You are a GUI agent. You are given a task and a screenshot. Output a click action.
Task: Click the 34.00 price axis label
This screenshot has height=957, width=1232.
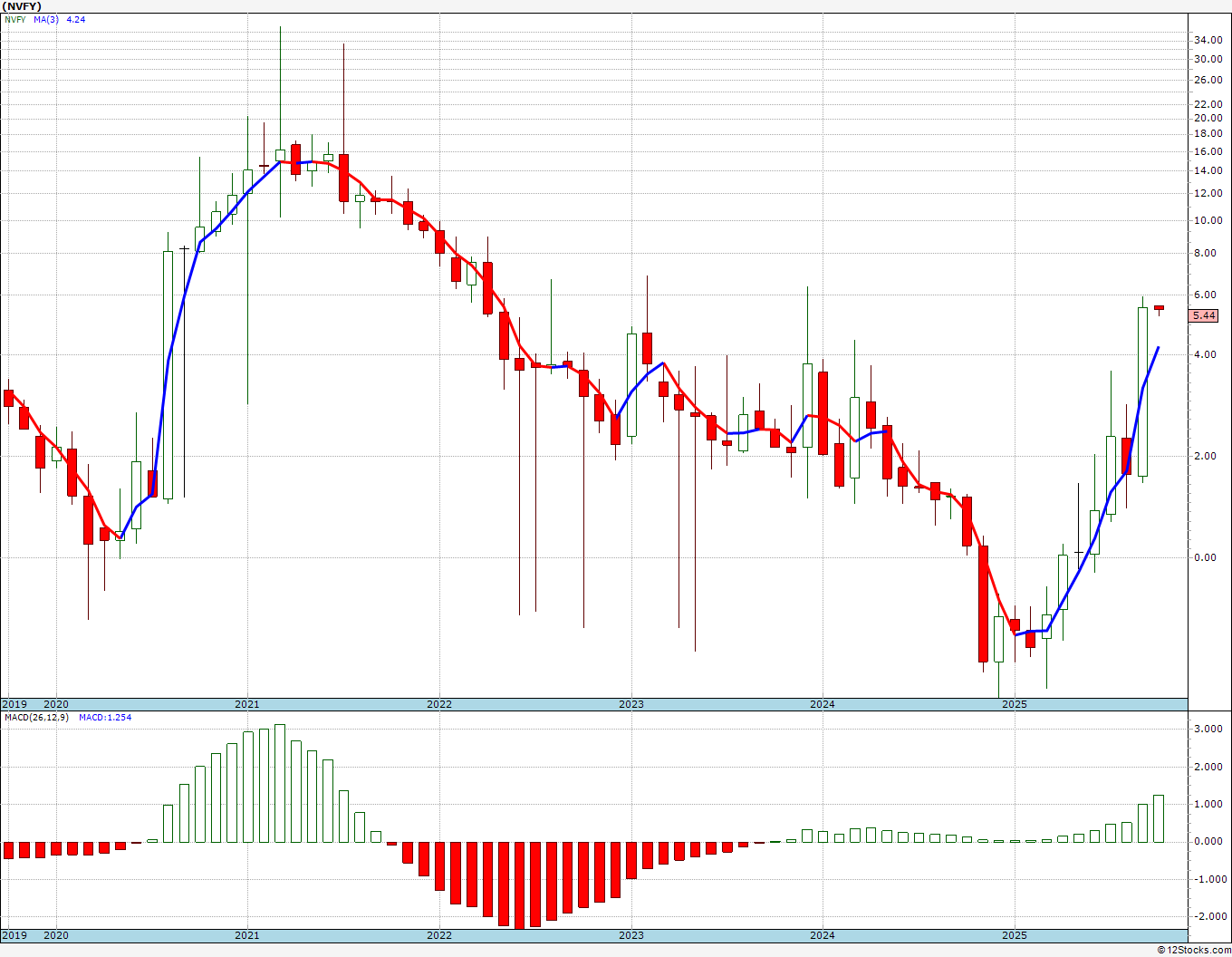click(1207, 41)
